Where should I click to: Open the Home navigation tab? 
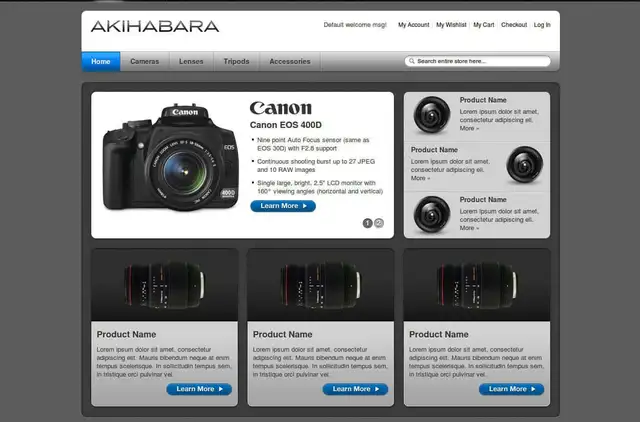[101, 62]
